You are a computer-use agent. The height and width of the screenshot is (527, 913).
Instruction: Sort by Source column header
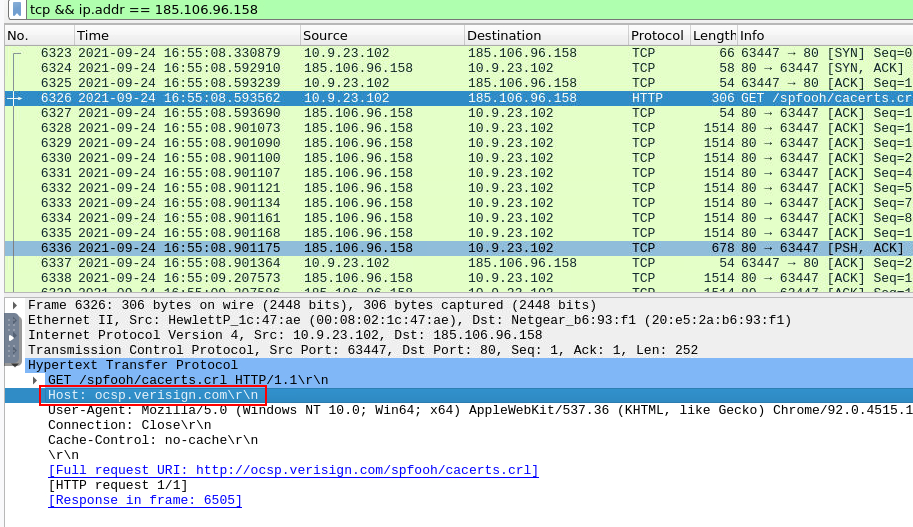[x=383, y=36]
